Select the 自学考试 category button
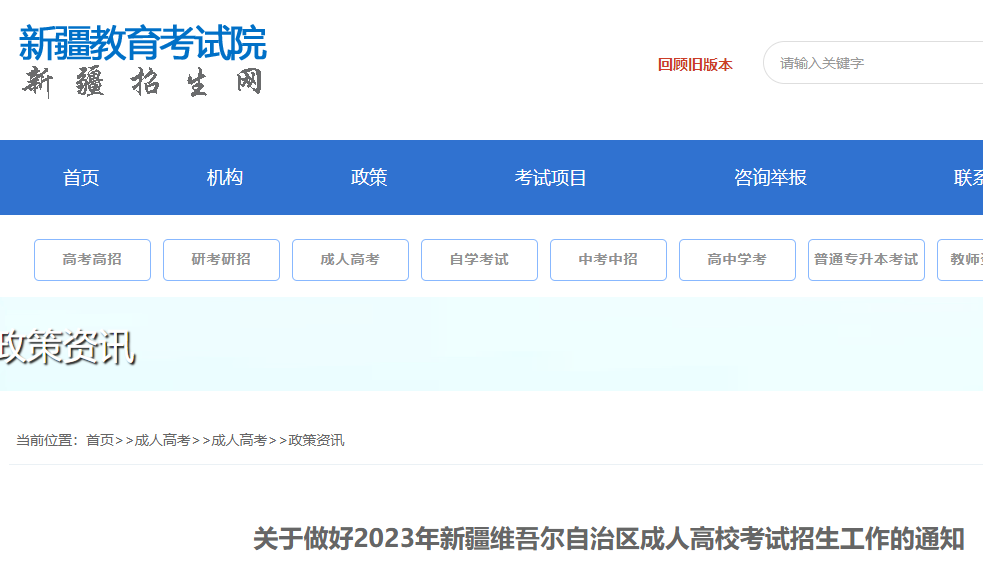This screenshot has width=983, height=565. coord(480,260)
